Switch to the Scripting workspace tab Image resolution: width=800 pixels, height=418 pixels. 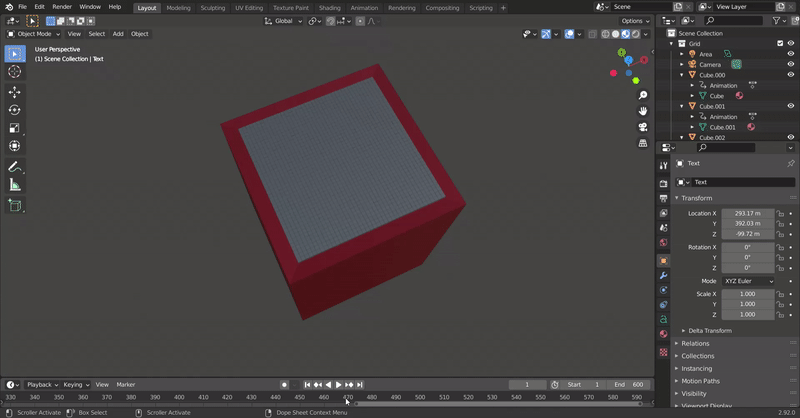(x=481, y=8)
